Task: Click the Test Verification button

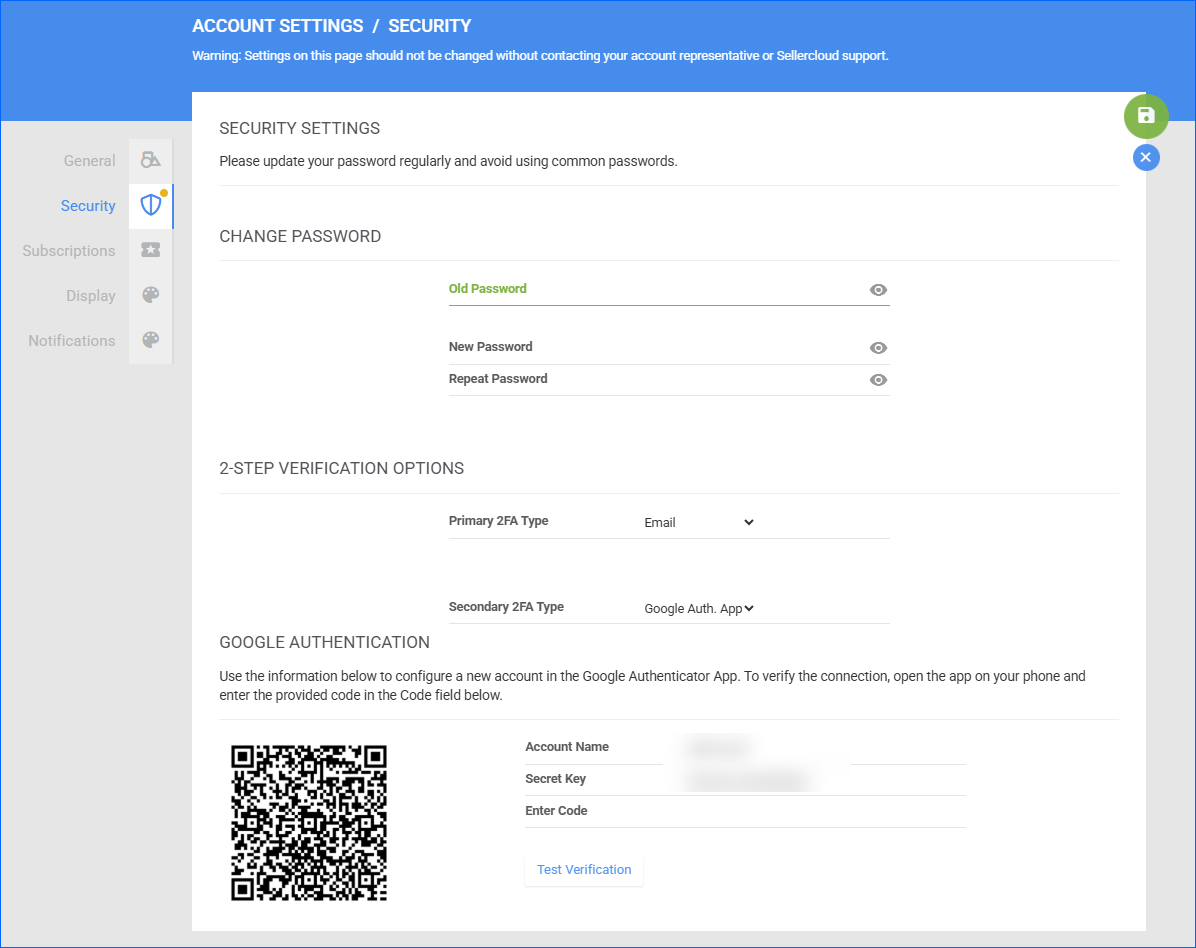Action: (x=584, y=870)
